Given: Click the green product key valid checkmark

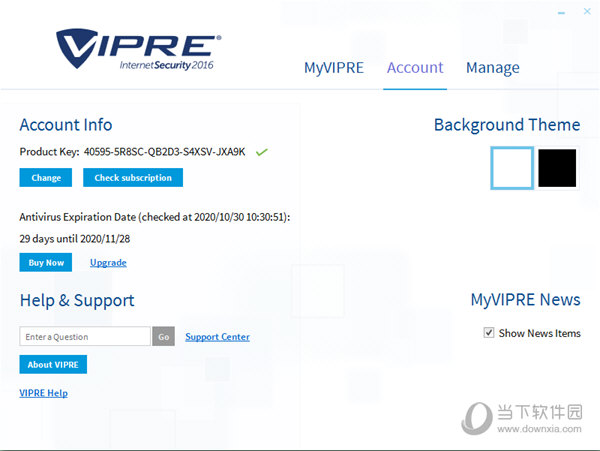Looking at the screenshot, I should click(262, 152).
